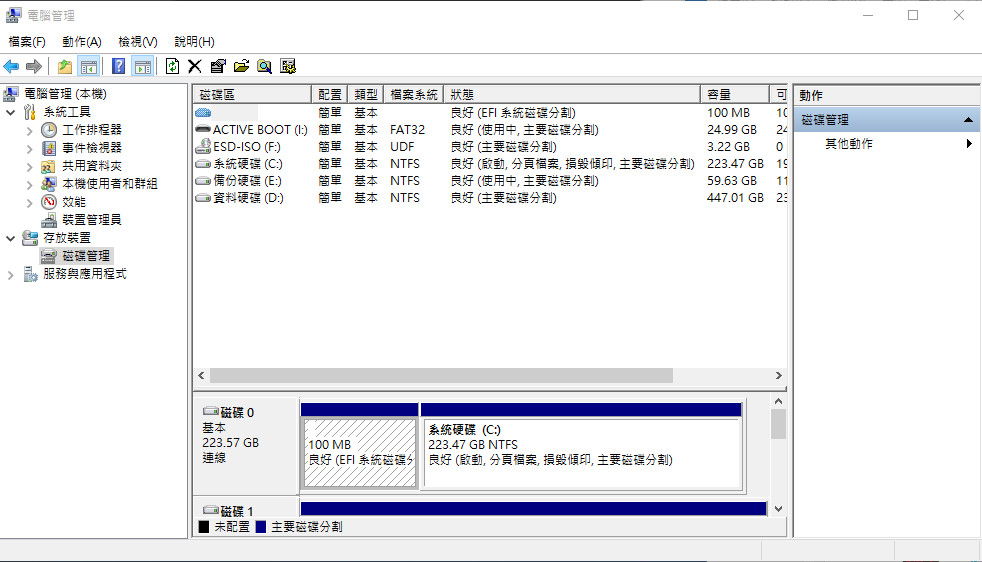982x562 pixels.
Task: Click the ACTIVE BOOT (I:) drive icon
Action: click(x=203, y=129)
